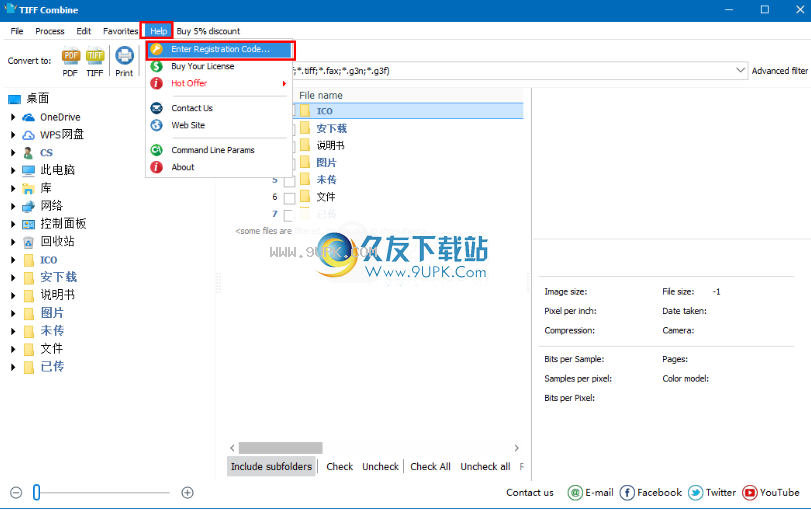The height and width of the screenshot is (510, 811).
Task: Tick the checkbox for the 未传 folder row
Action: pyautogui.click(x=290, y=181)
